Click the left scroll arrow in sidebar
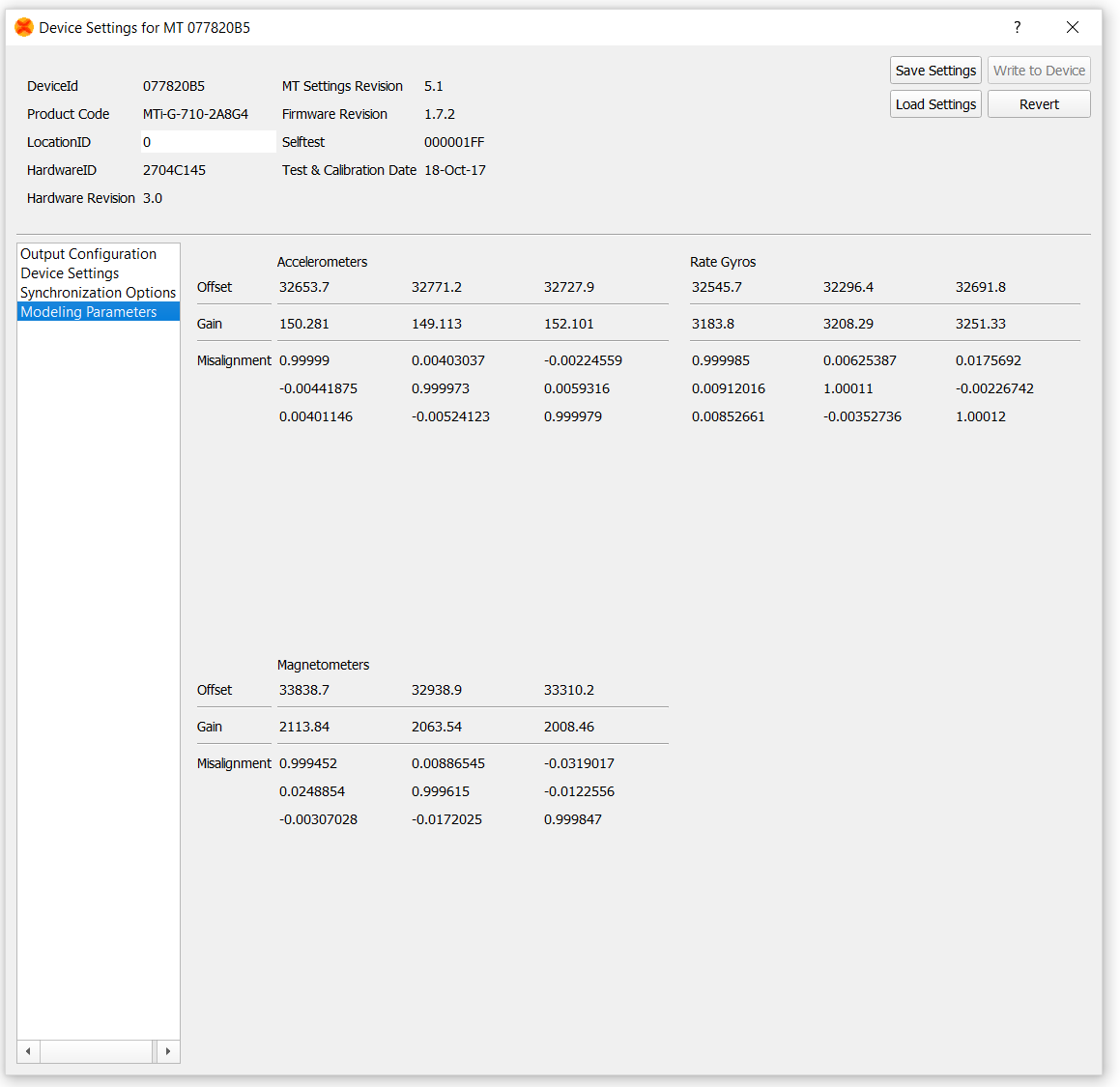This screenshot has height=1087, width=1120. tap(28, 1051)
